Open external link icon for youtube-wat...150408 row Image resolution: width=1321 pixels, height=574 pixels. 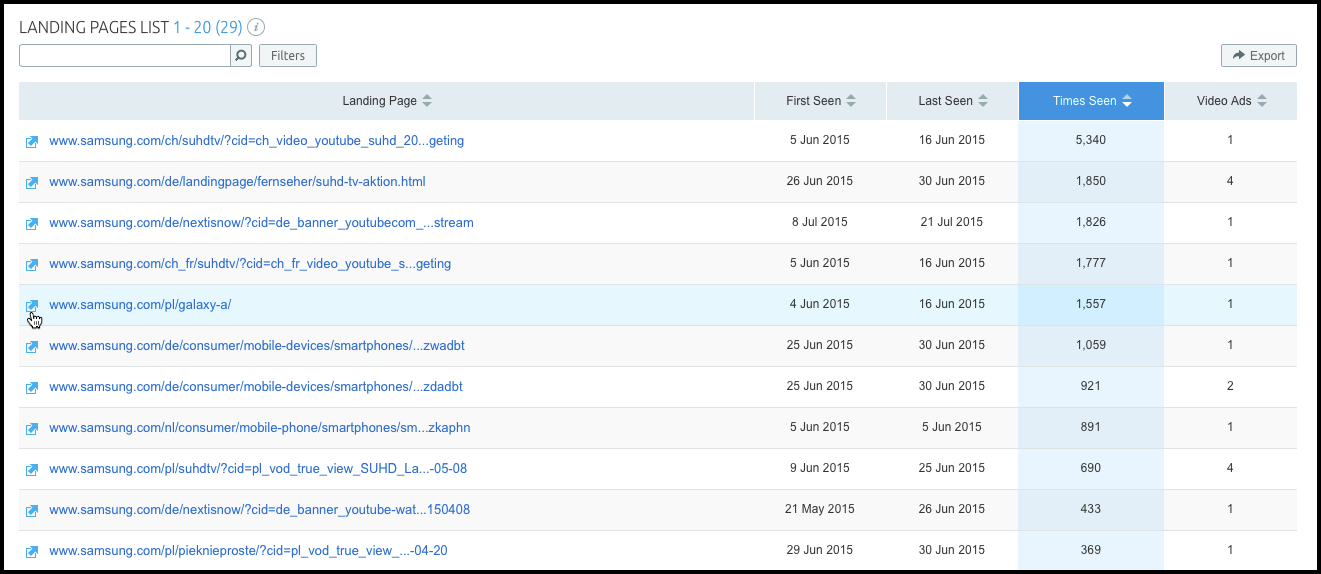tap(32, 511)
